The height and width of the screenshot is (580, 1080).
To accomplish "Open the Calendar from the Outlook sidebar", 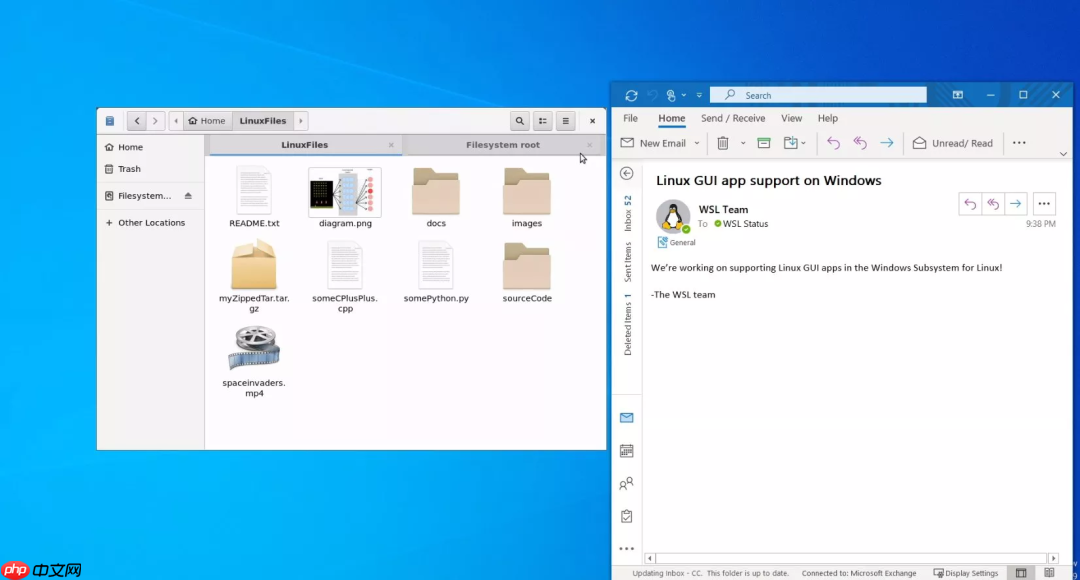I will click(x=627, y=451).
